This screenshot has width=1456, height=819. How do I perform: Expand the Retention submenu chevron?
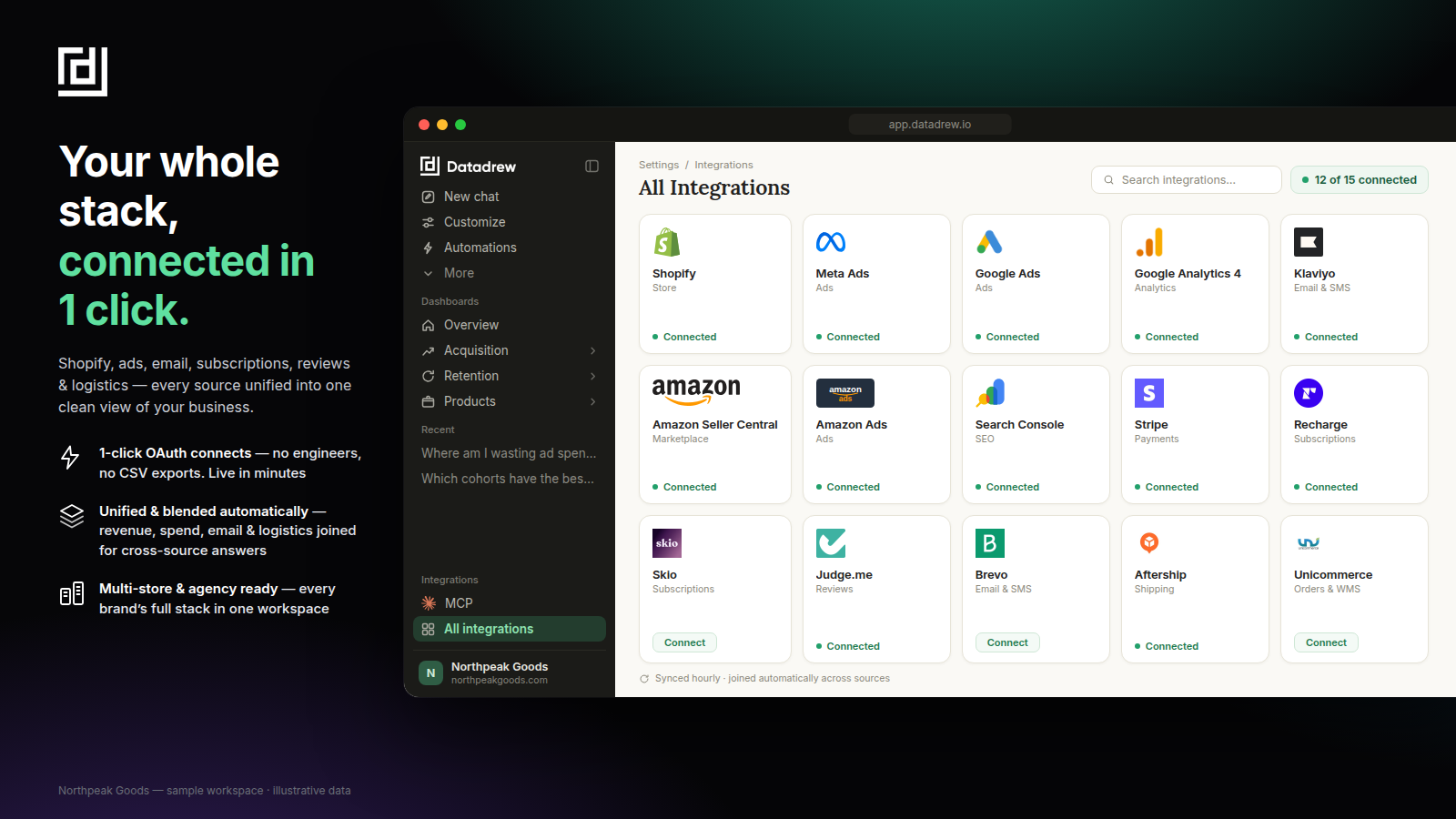593,376
